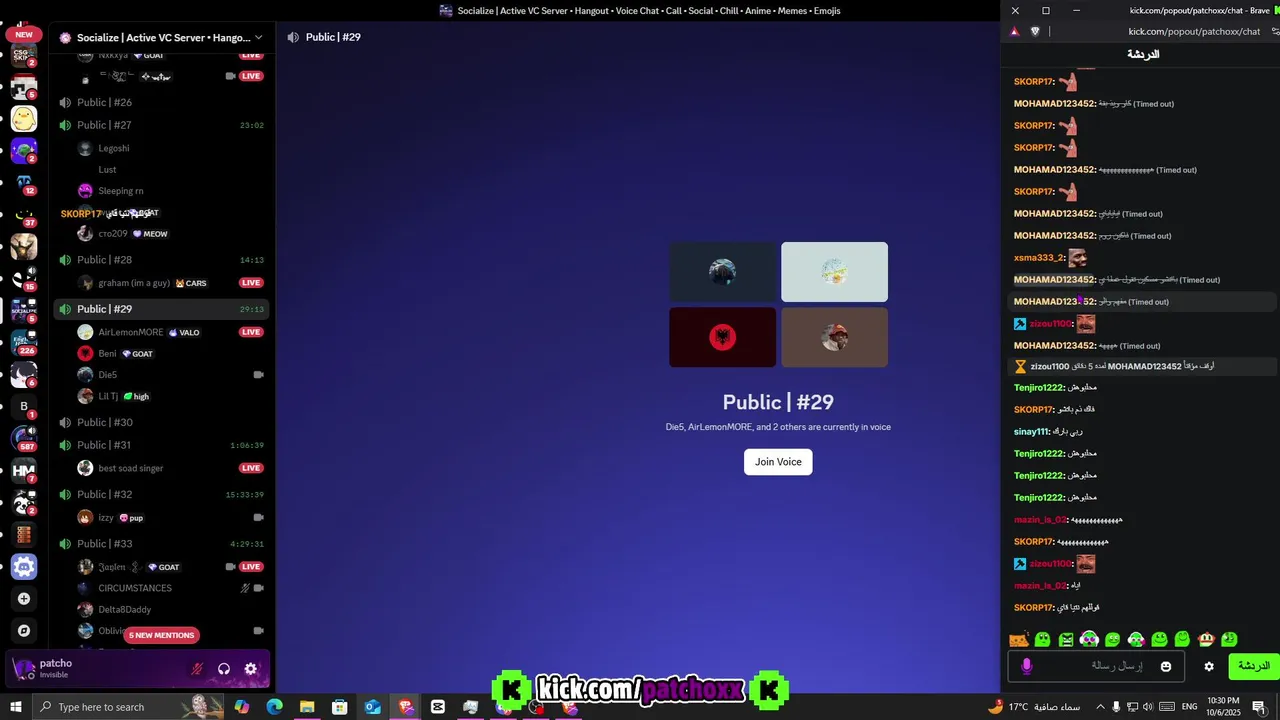
Task: Open the blue Discord-logo server icon
Action: click(x=24, y=567)
